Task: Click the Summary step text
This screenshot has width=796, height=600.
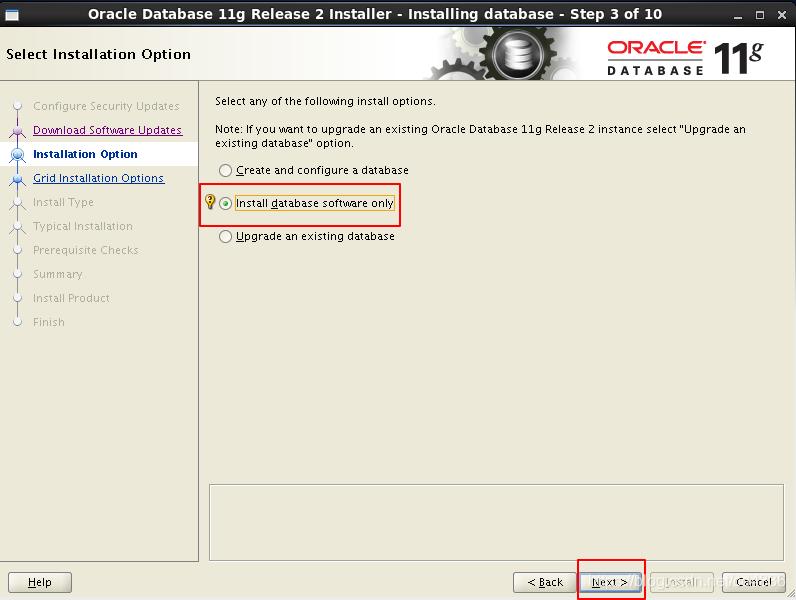Action: point(57,274)
